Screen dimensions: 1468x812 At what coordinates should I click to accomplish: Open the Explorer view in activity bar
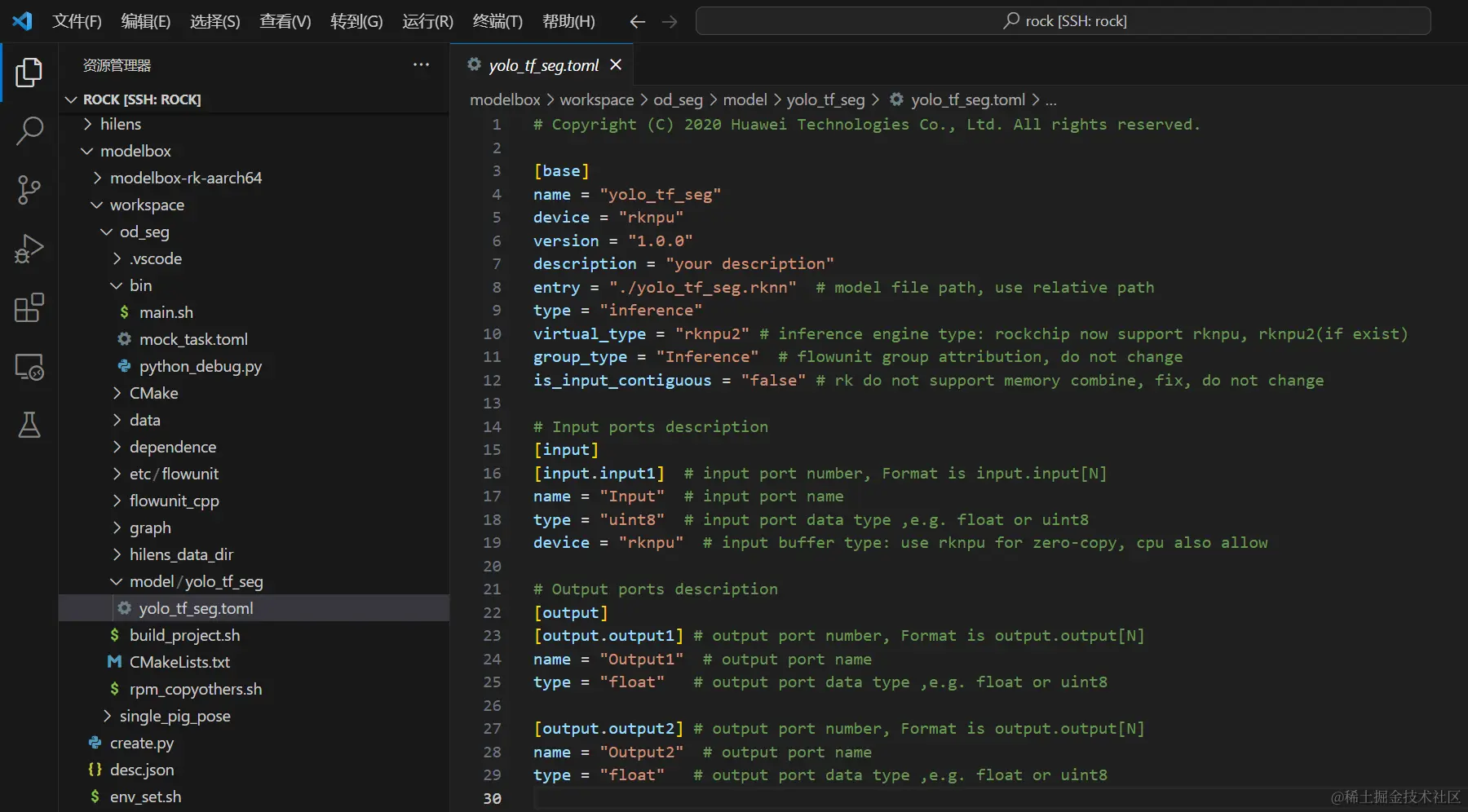[x=29, y=73]
